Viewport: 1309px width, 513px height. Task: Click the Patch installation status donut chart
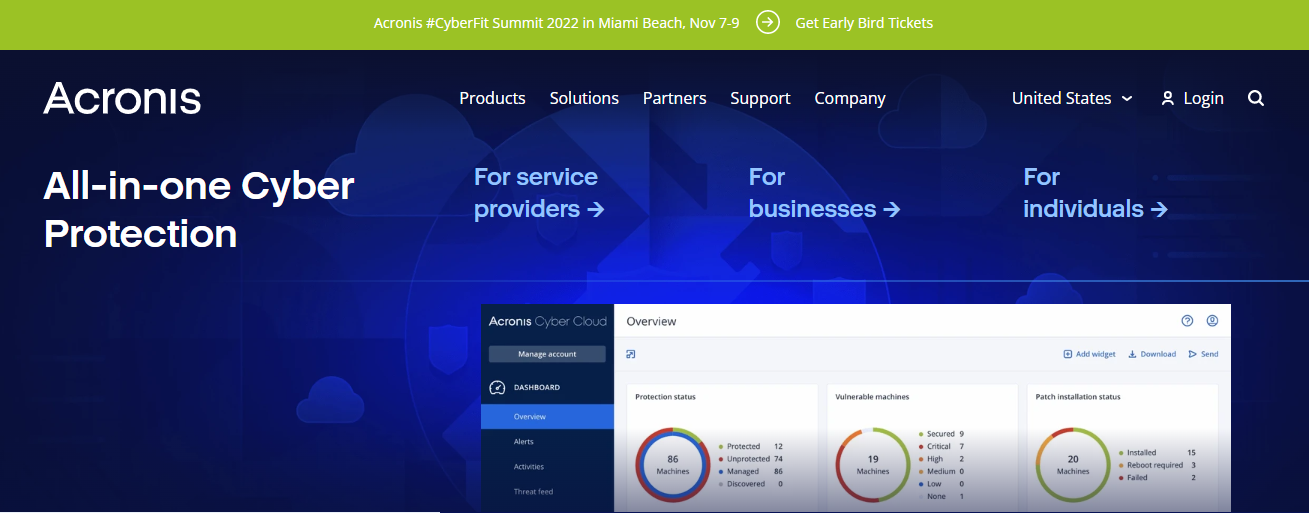1072,465
